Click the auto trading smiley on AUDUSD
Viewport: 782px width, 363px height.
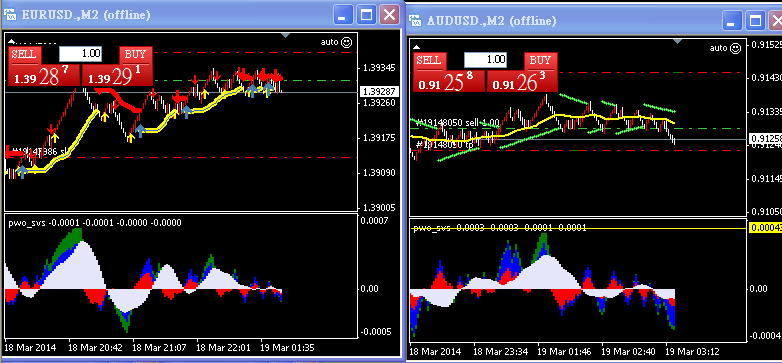click(735, 48)
